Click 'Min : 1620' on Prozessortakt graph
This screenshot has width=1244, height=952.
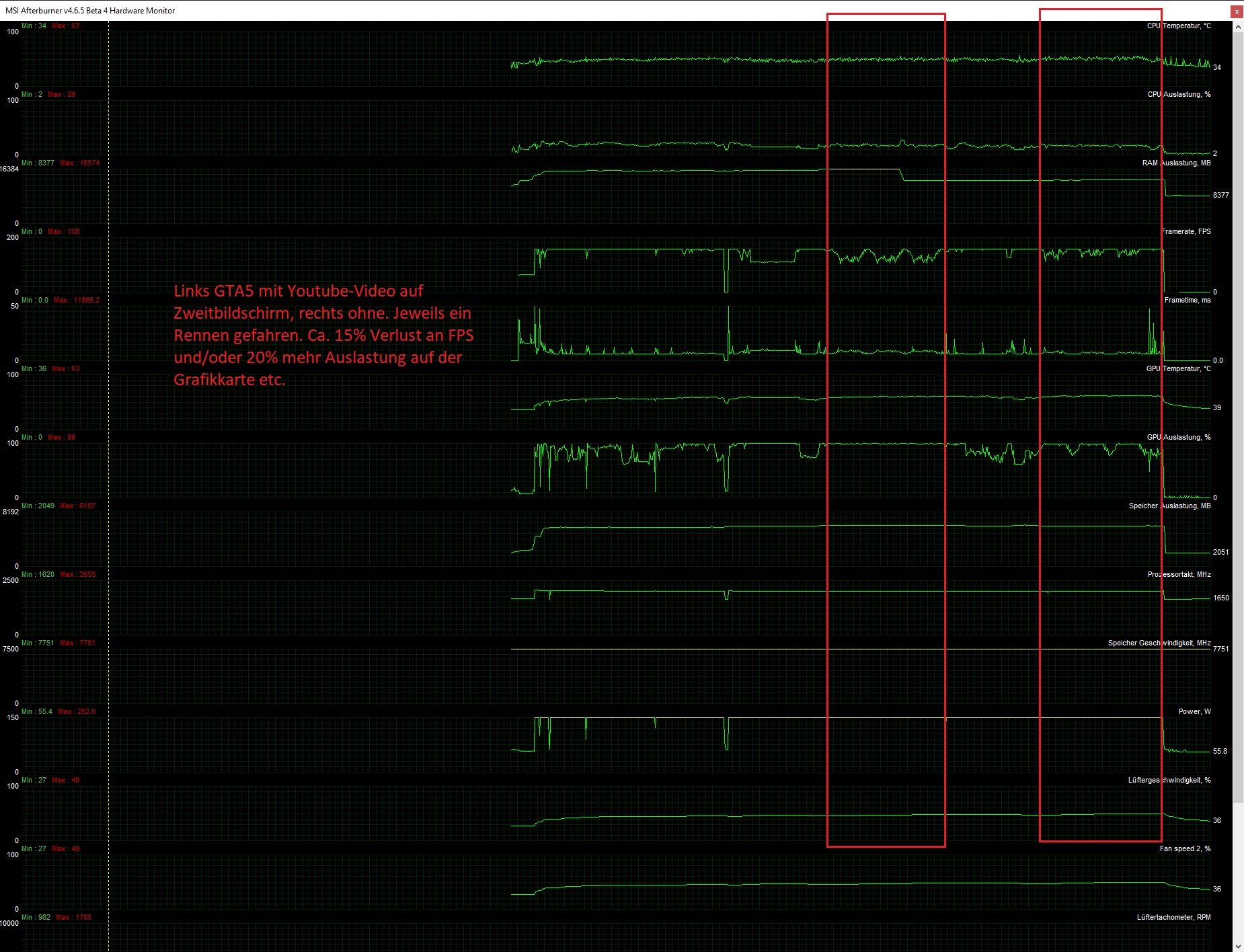[x=38, y=574]
